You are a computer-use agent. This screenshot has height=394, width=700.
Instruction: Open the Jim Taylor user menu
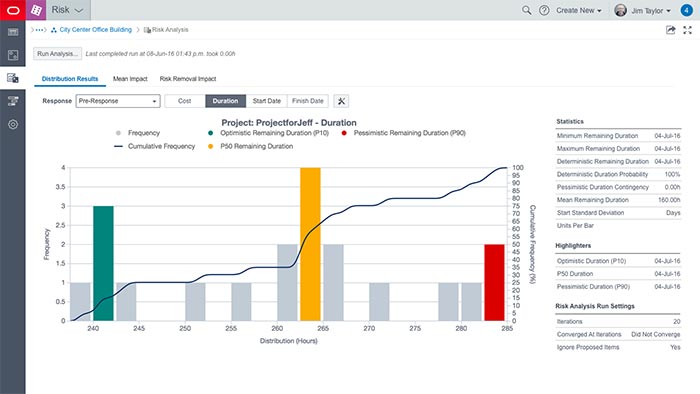[643, 10]
